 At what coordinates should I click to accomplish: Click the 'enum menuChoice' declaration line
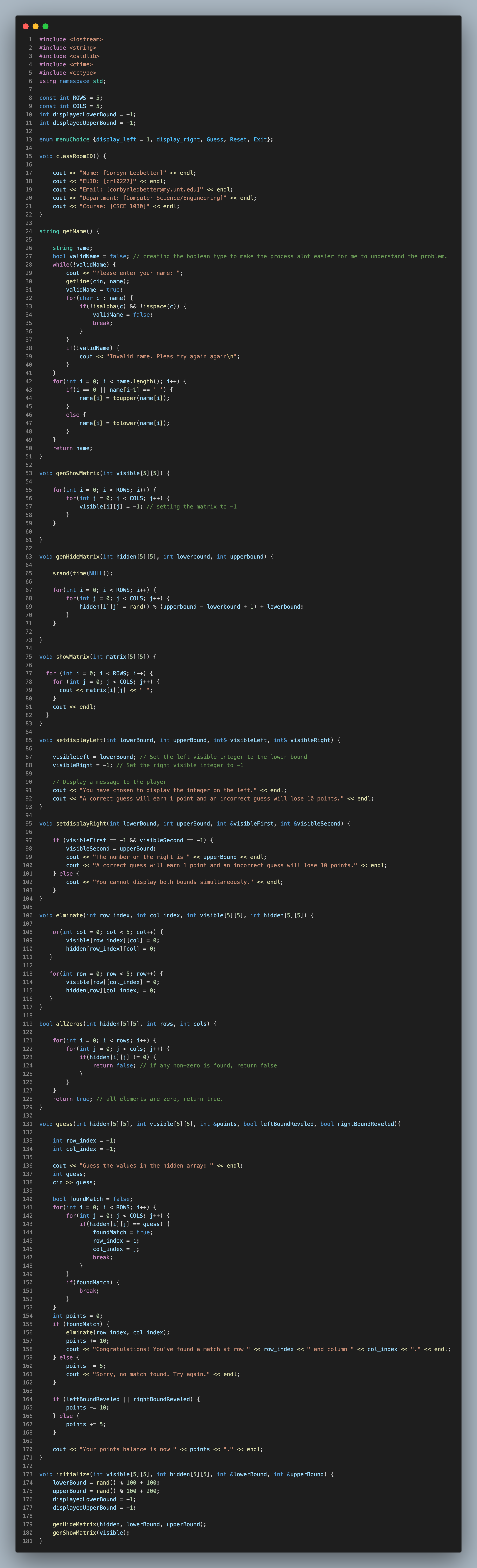click(156, 139)
